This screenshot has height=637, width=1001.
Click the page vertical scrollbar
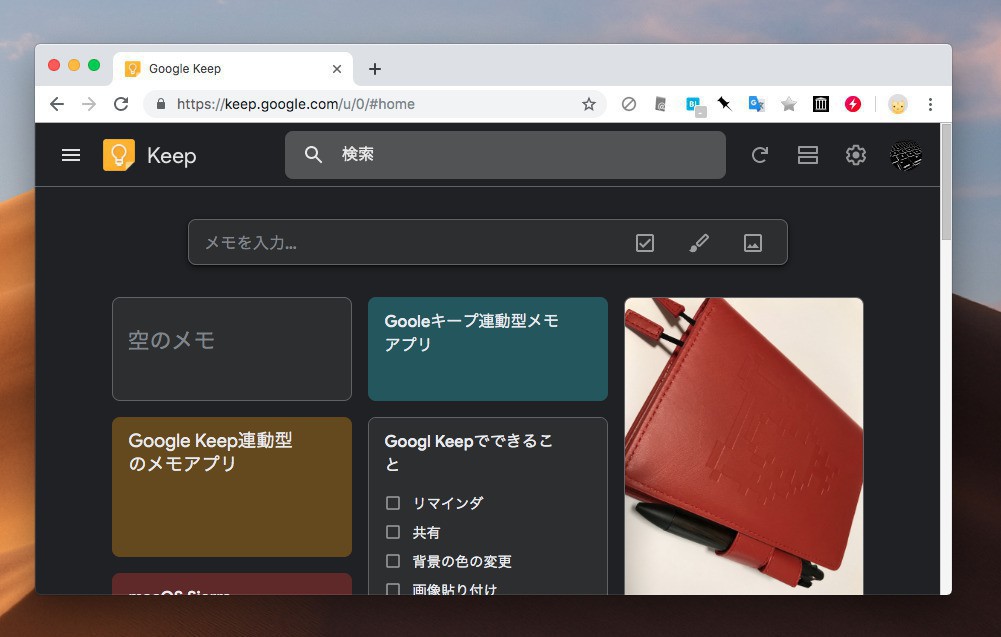coord(946,182)
